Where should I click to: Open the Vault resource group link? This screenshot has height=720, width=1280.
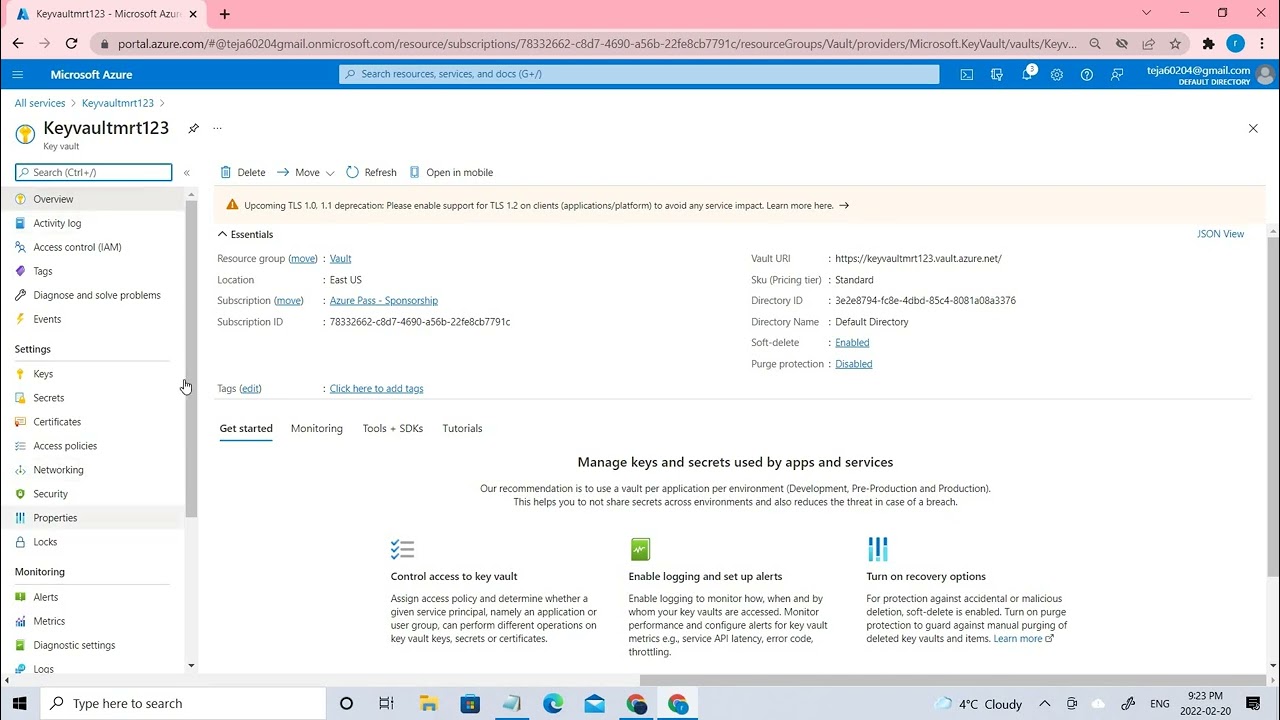pyautogui.click(x=340, y=258)
